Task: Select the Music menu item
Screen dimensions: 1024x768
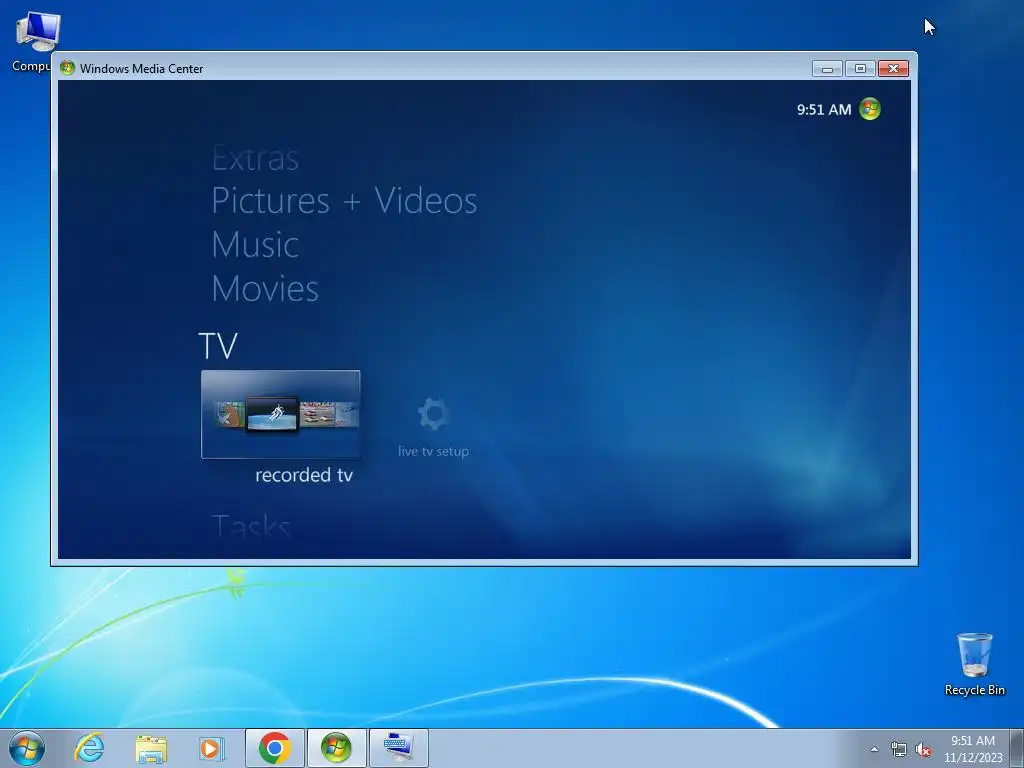Action: pos(255,245)
